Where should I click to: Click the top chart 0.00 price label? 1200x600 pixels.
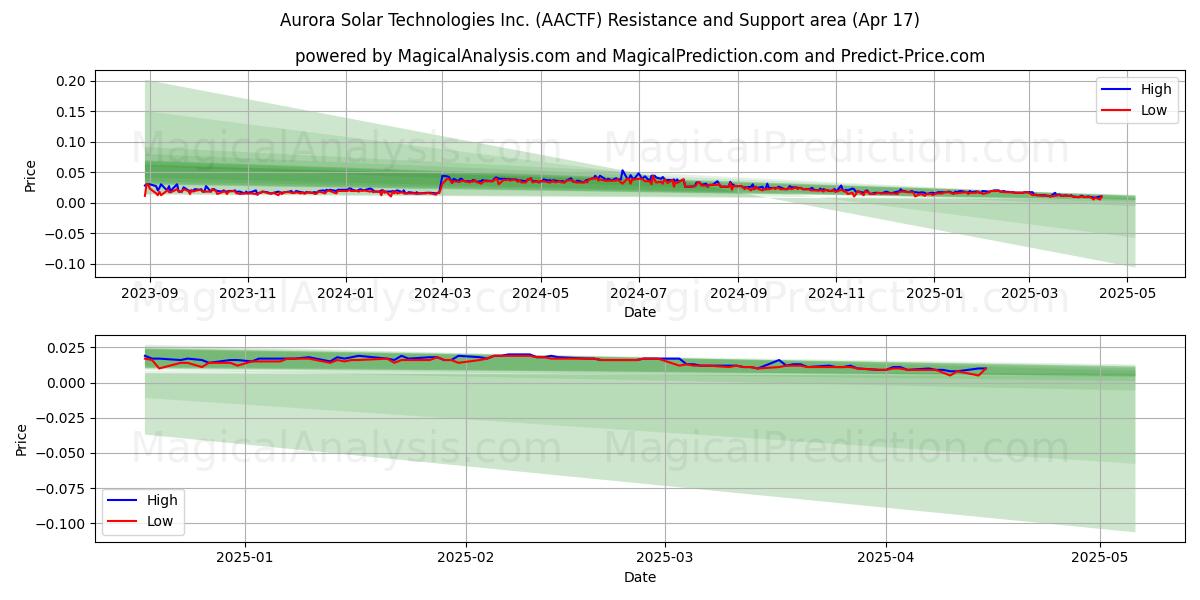pos(73,203)
